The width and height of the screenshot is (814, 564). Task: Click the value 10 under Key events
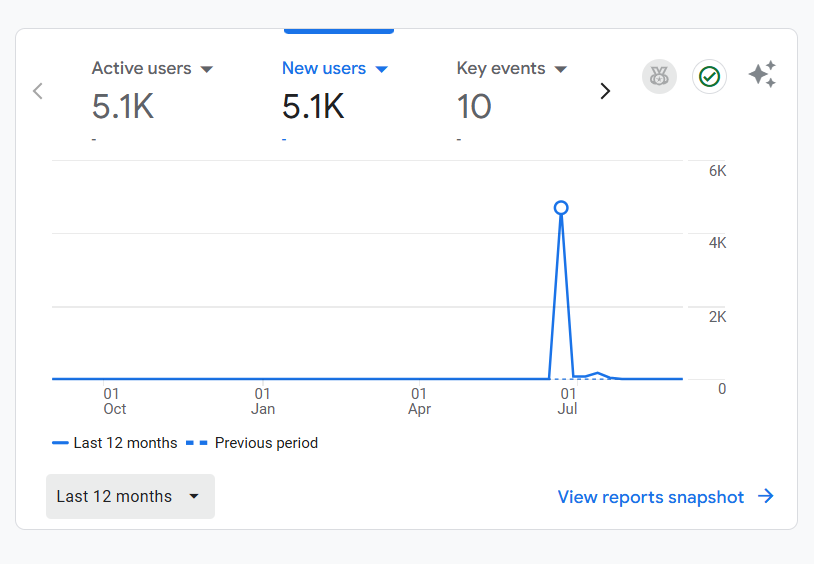[474, 106]
